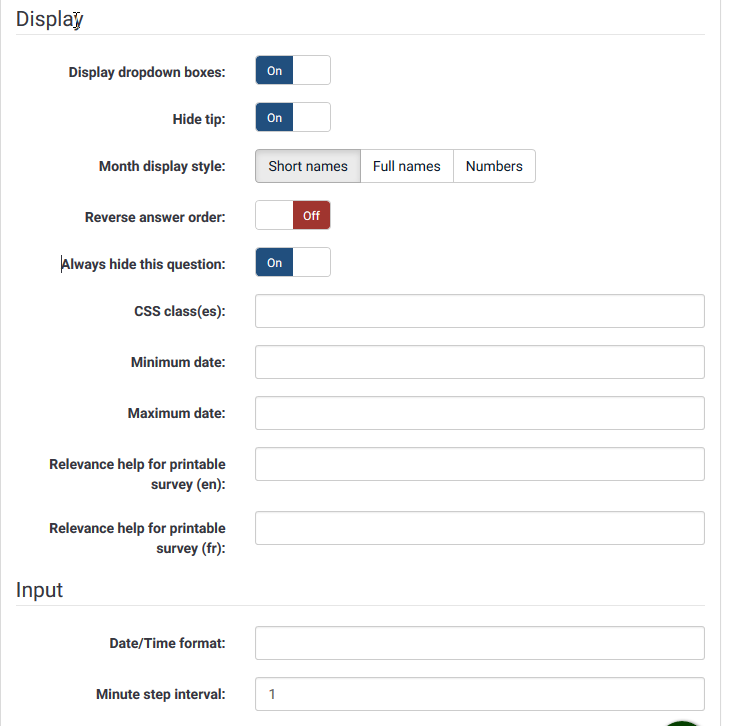Click the green circular button at bottom right
The width and height of the screenshot is (729, 726).
point(686,720)
